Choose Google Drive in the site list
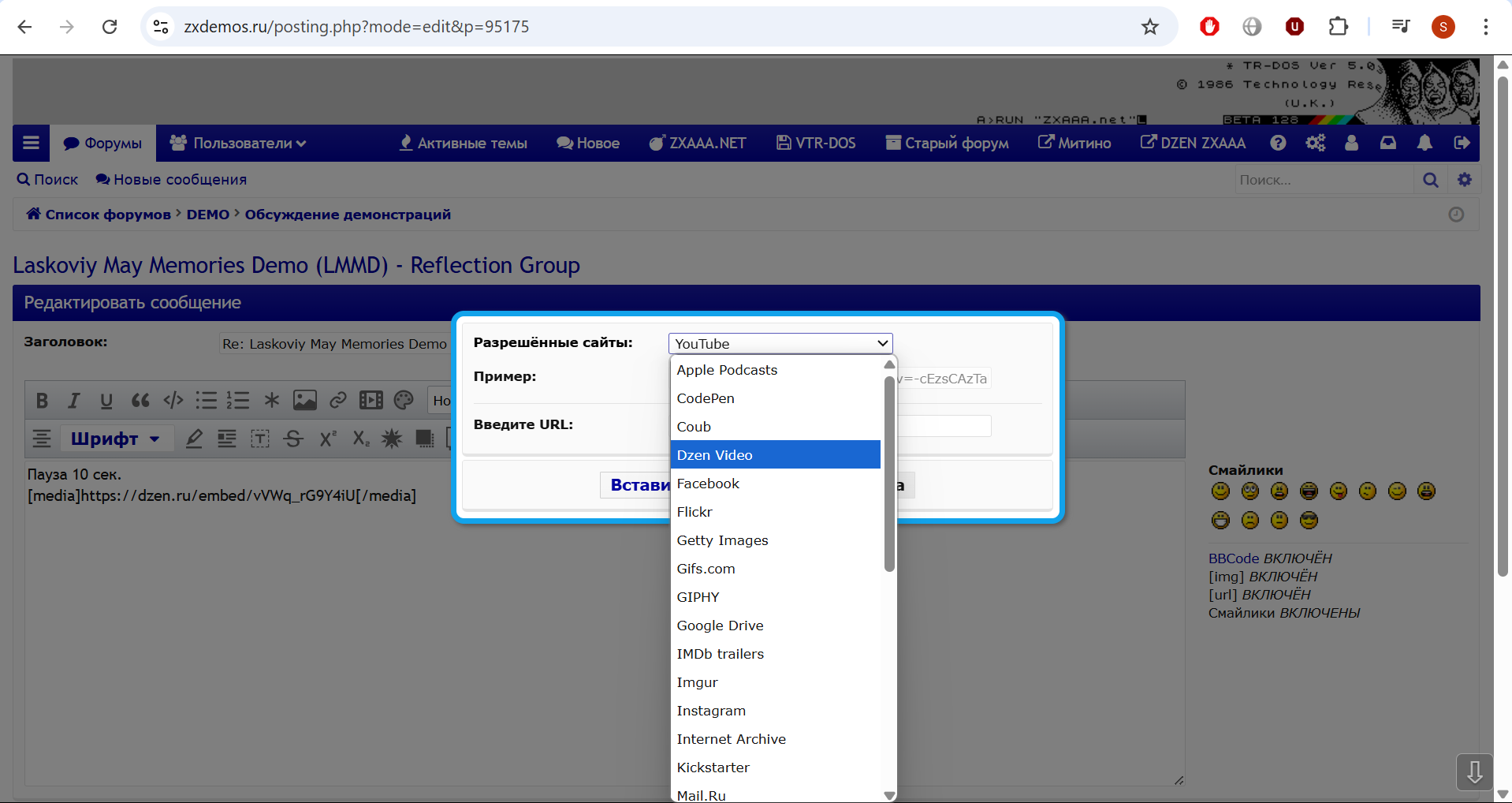The width and height of the screenshot is (1512, 803). [776, 626]
